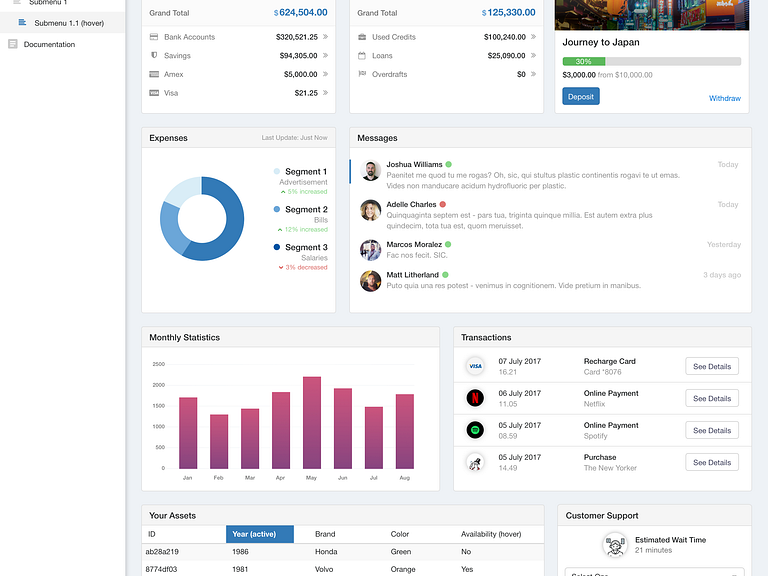
Task: Expand Bank Accounts row chevron
Action: (x=325, y=37)
